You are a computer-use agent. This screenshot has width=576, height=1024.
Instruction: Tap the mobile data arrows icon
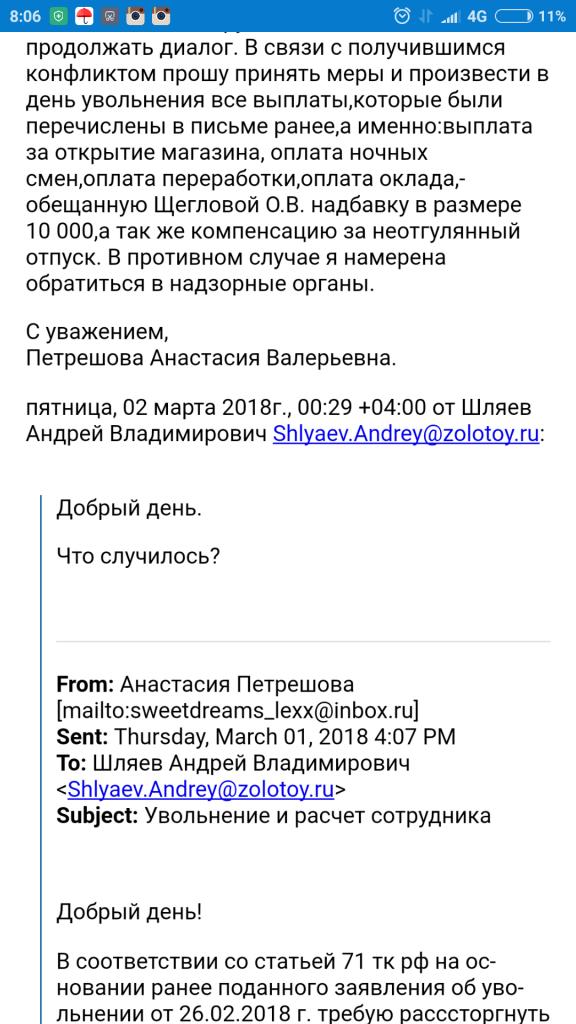point(426,17)
